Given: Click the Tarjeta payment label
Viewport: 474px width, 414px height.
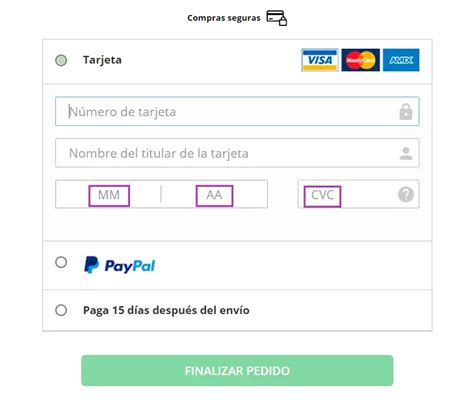Looking at the screenshot, I should click(102, 60).
